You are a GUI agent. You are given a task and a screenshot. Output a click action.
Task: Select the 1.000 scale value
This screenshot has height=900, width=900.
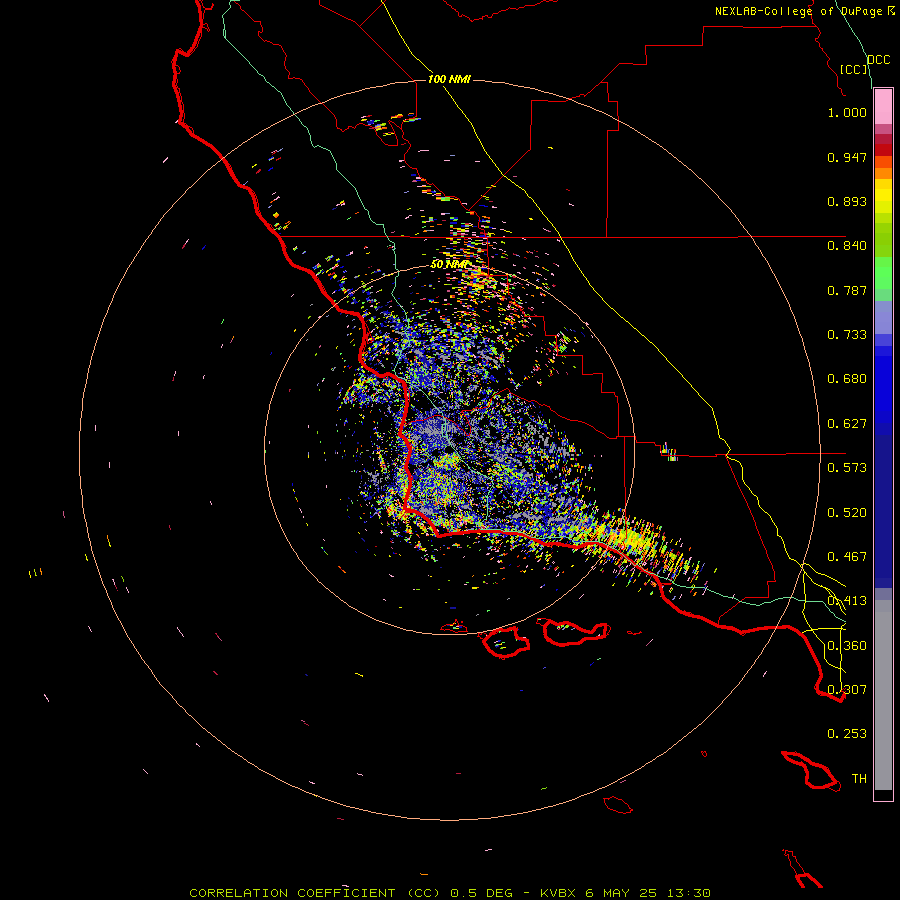click(x=847, y=112)
